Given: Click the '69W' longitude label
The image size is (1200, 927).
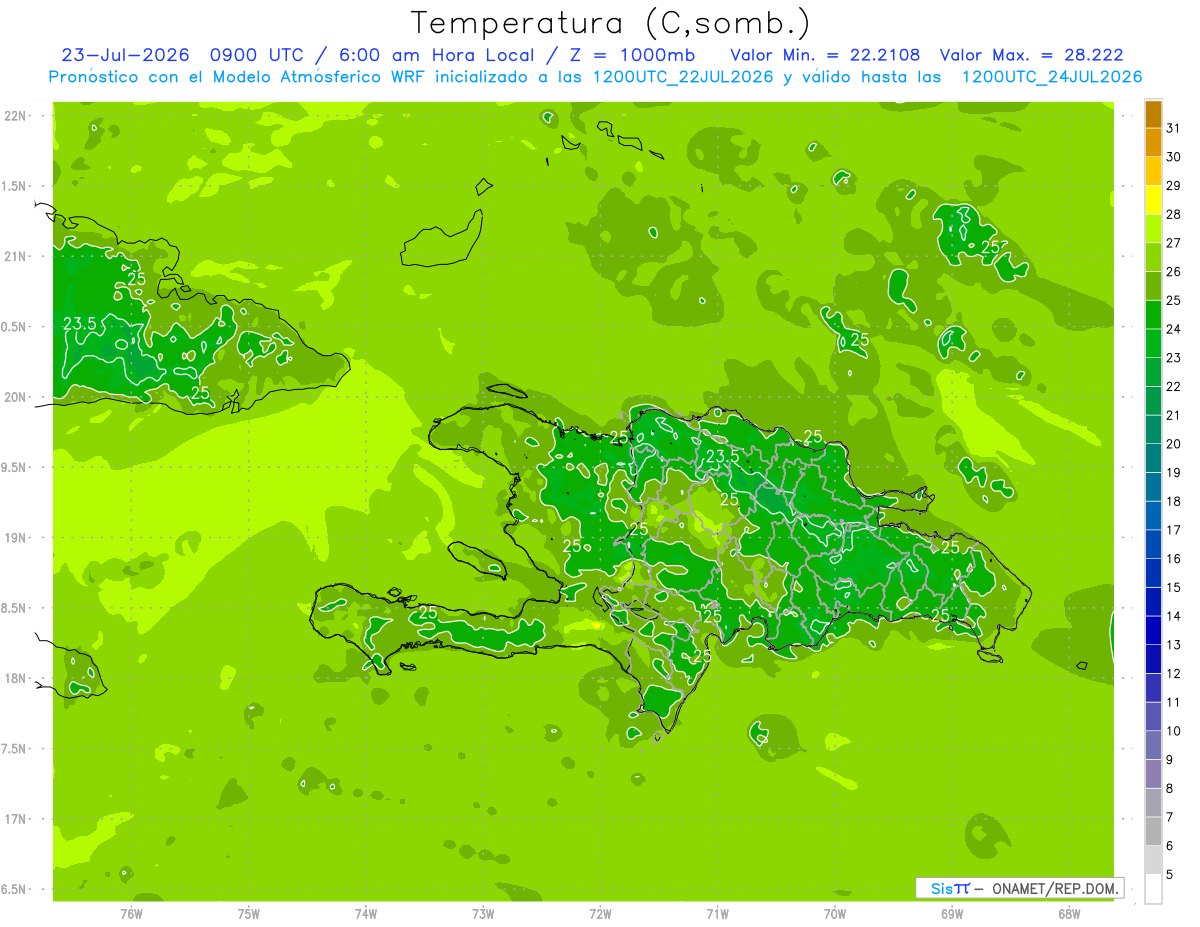Looking at the screenshot, I should tap(951, 913).
